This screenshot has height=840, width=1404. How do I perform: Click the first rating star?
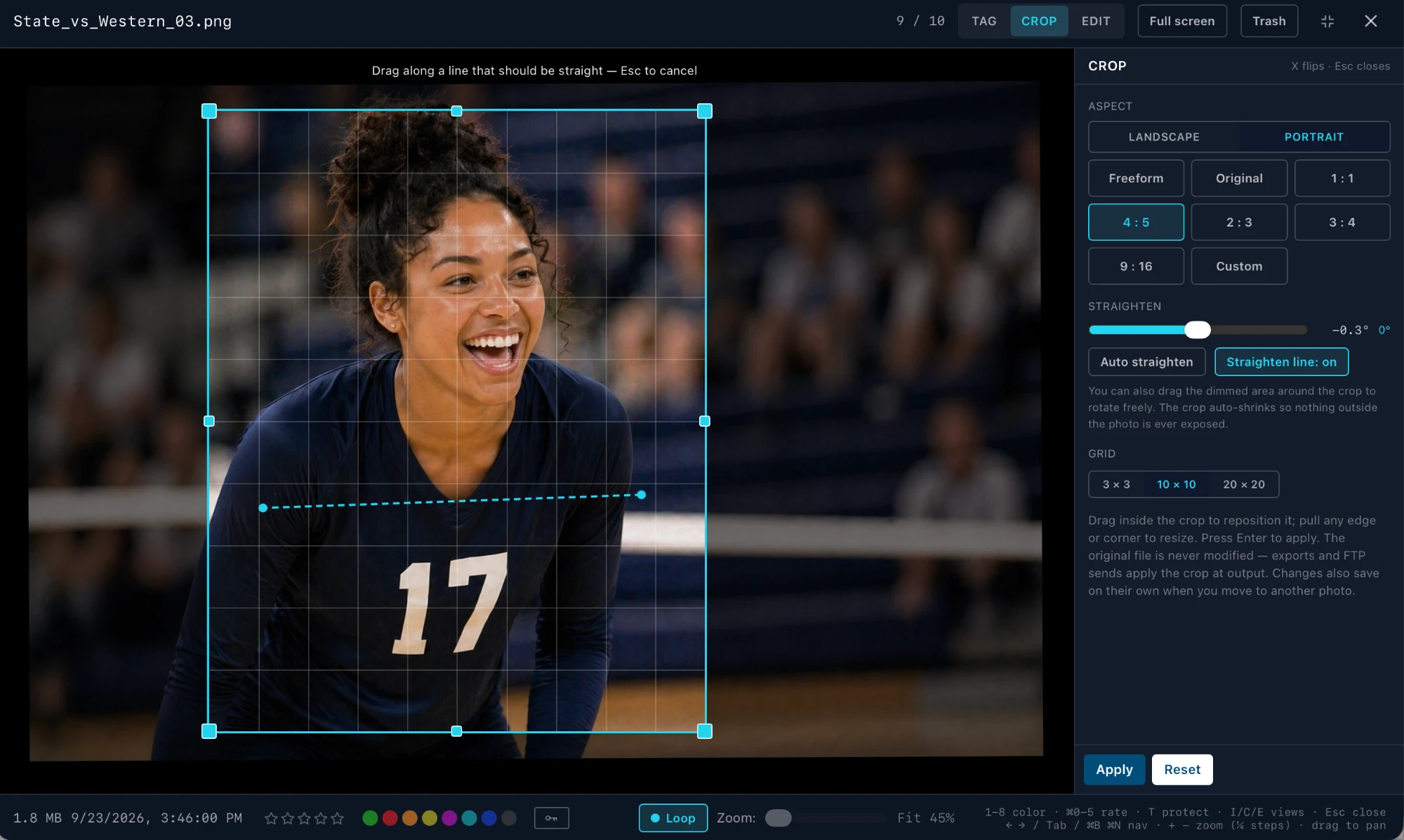271,818
